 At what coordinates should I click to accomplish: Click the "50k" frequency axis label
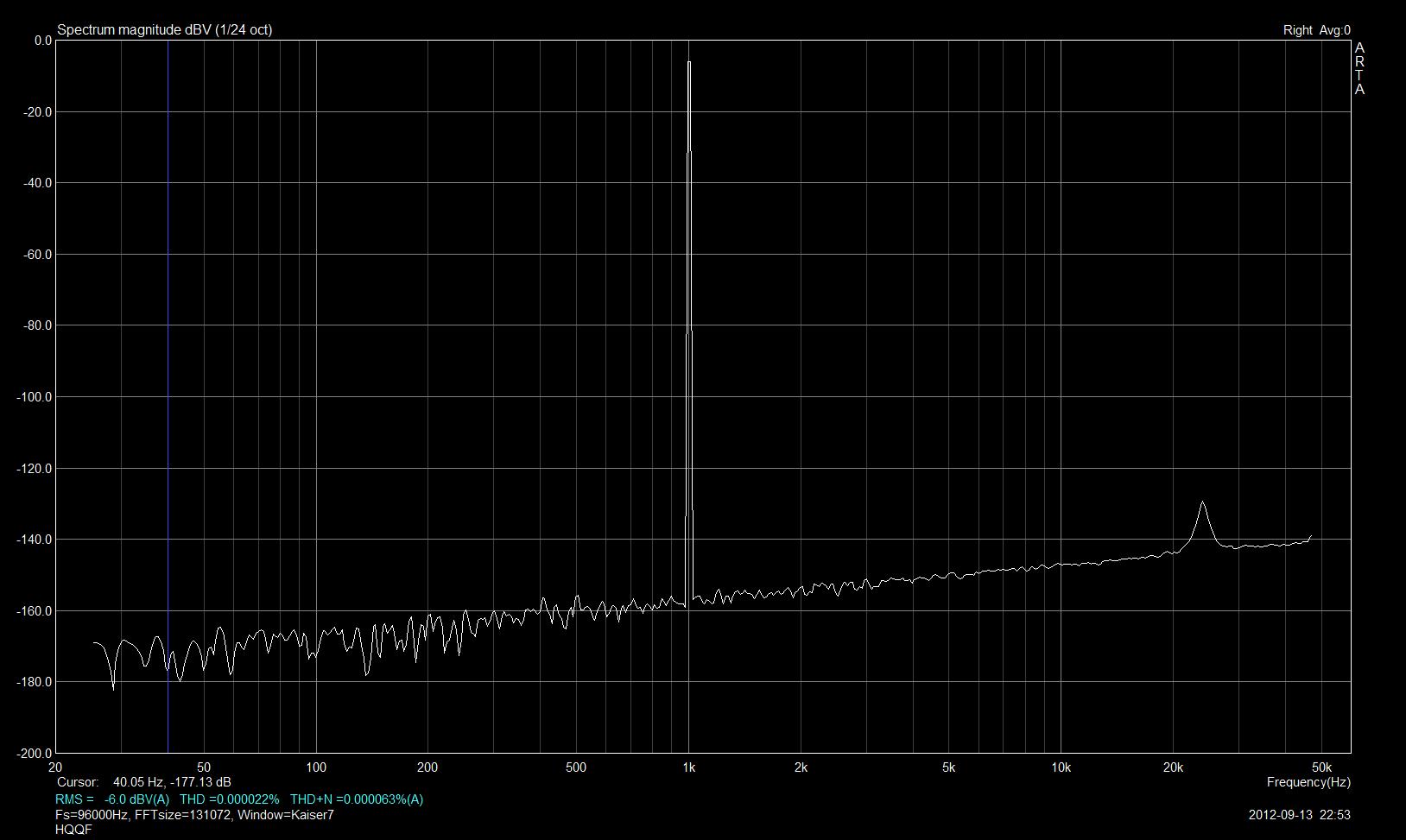click(1321, 767)
